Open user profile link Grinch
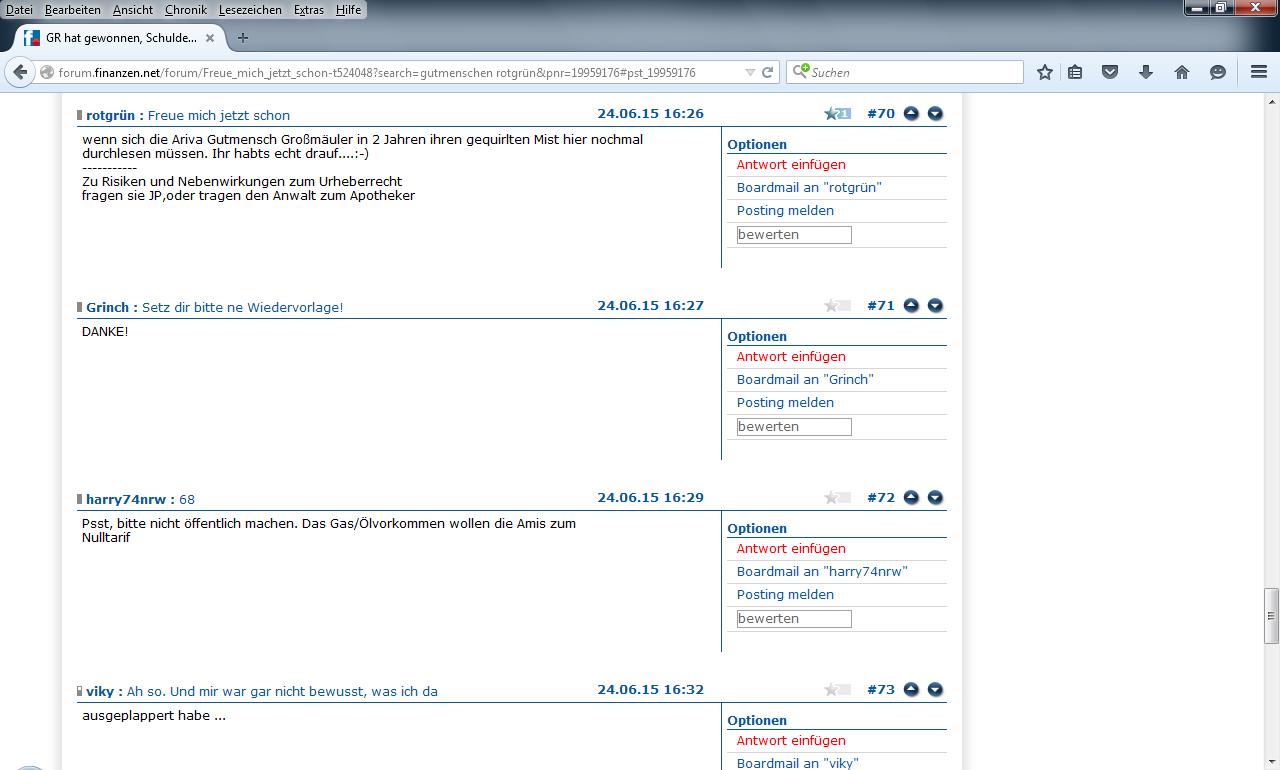This screenshot has width=1280, height=770. tap(107, 307)
